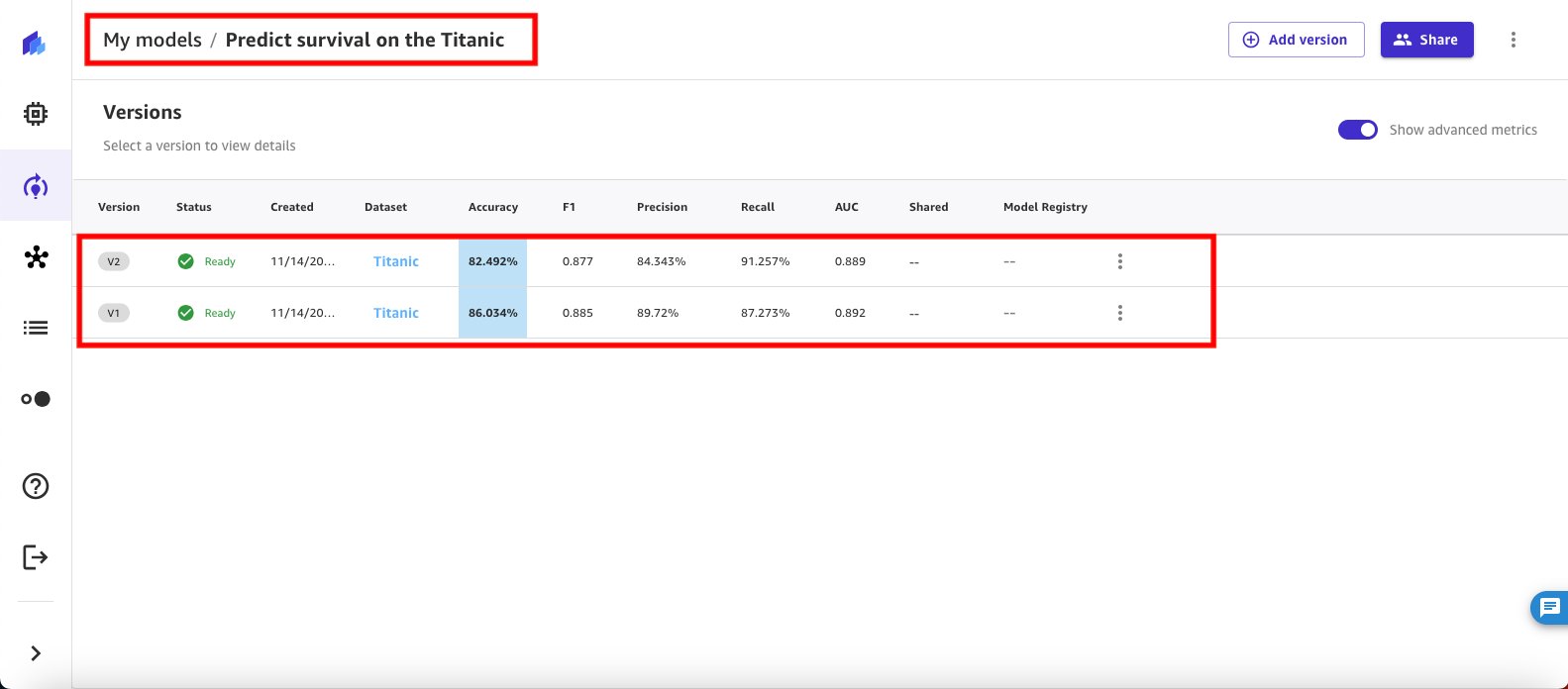The height and width of the screenshot is (689, 1568).
Task: Open the My models sidebar icon
Action: click(36, 186)
